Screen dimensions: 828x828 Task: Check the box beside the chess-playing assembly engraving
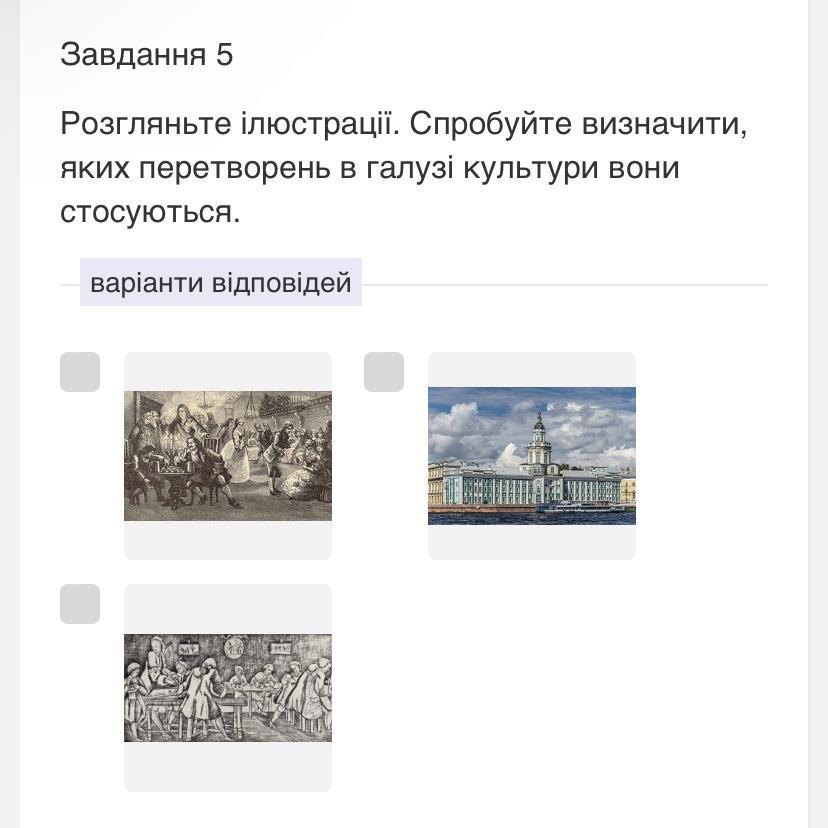[80, 372]
